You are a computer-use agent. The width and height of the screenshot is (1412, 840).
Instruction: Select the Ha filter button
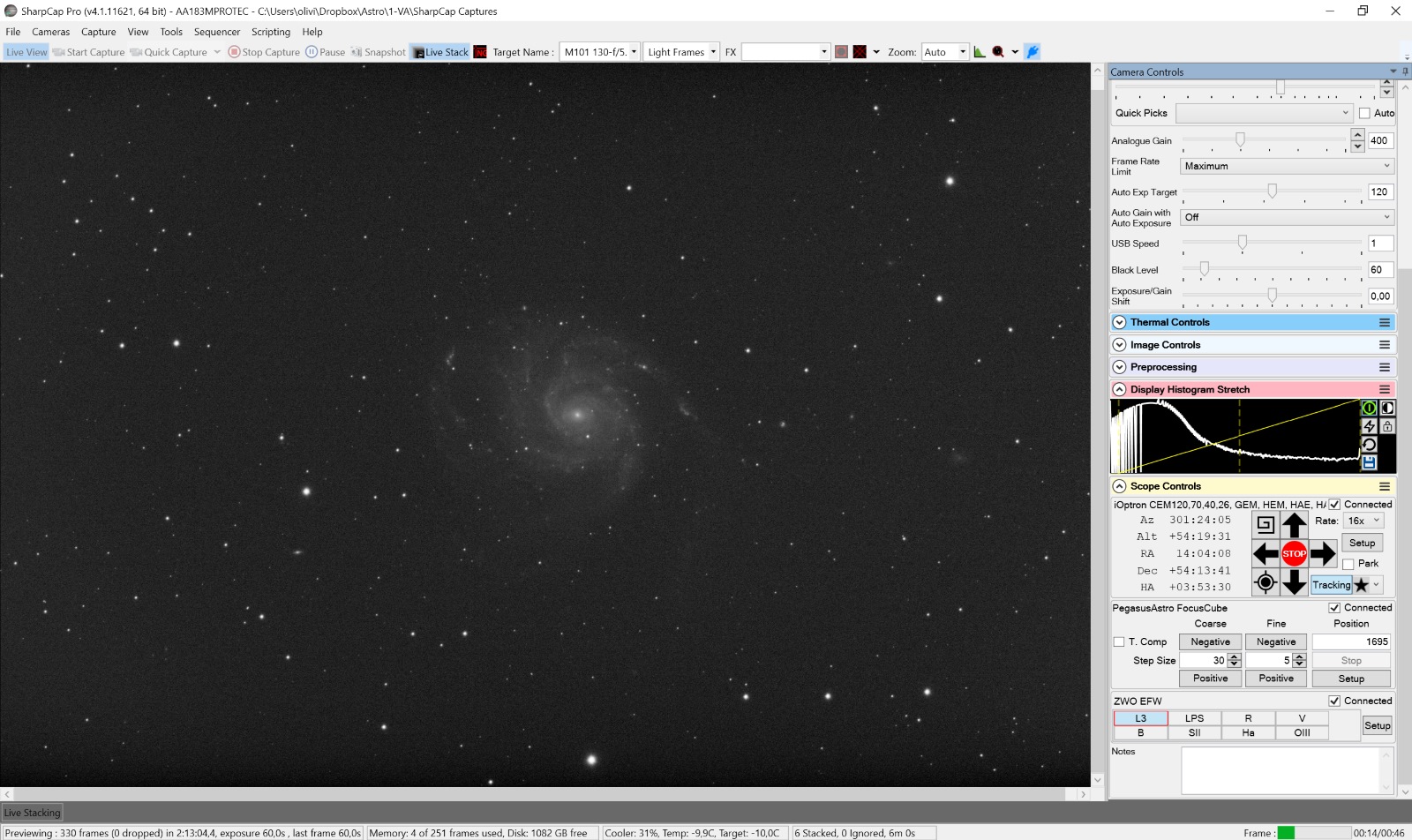(x=1248, y=733)
